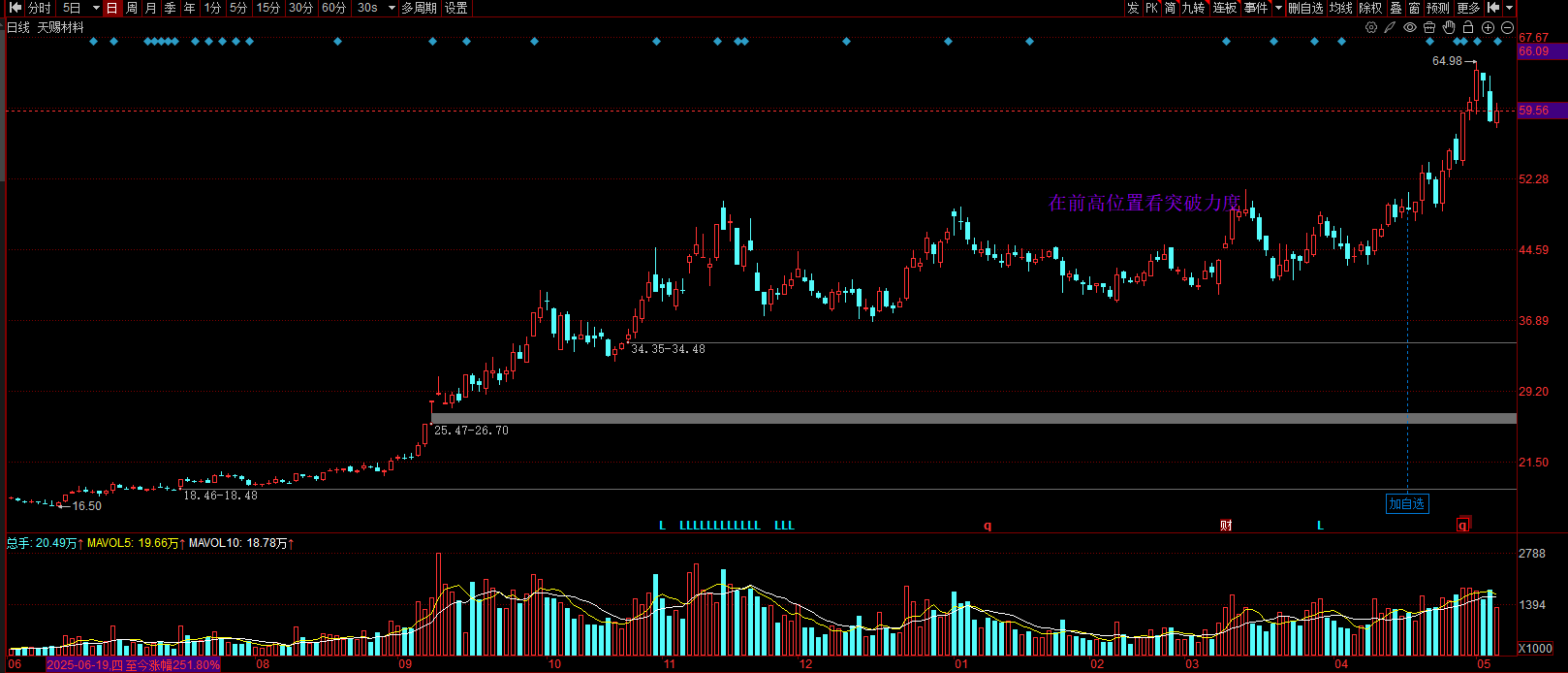
Task: Open the chart settings gear icon
Action: [x=1371, y=27]
